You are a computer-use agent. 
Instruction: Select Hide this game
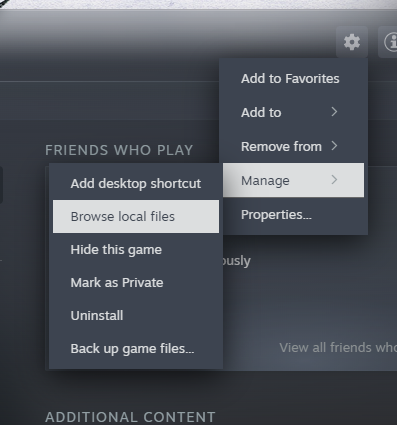coord(136,250)
